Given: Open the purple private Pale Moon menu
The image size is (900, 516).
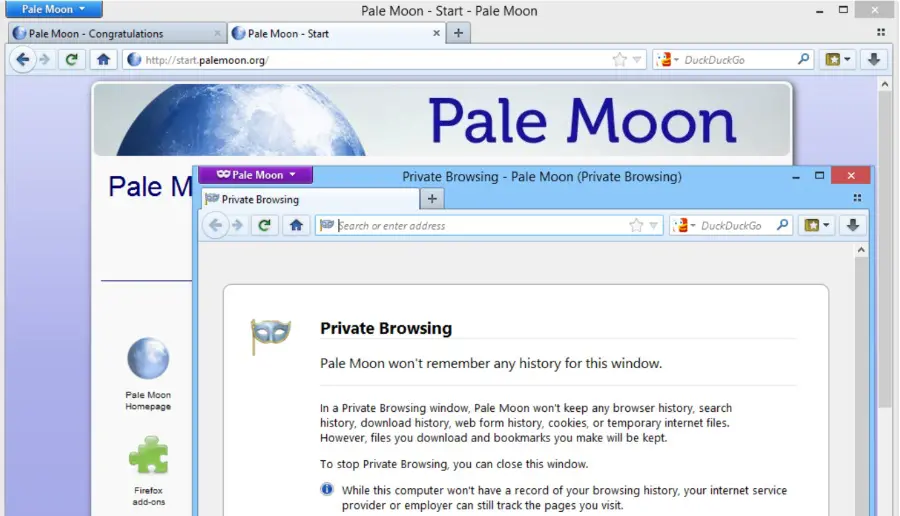Looking at the screenshot, I should pos(256,174).
